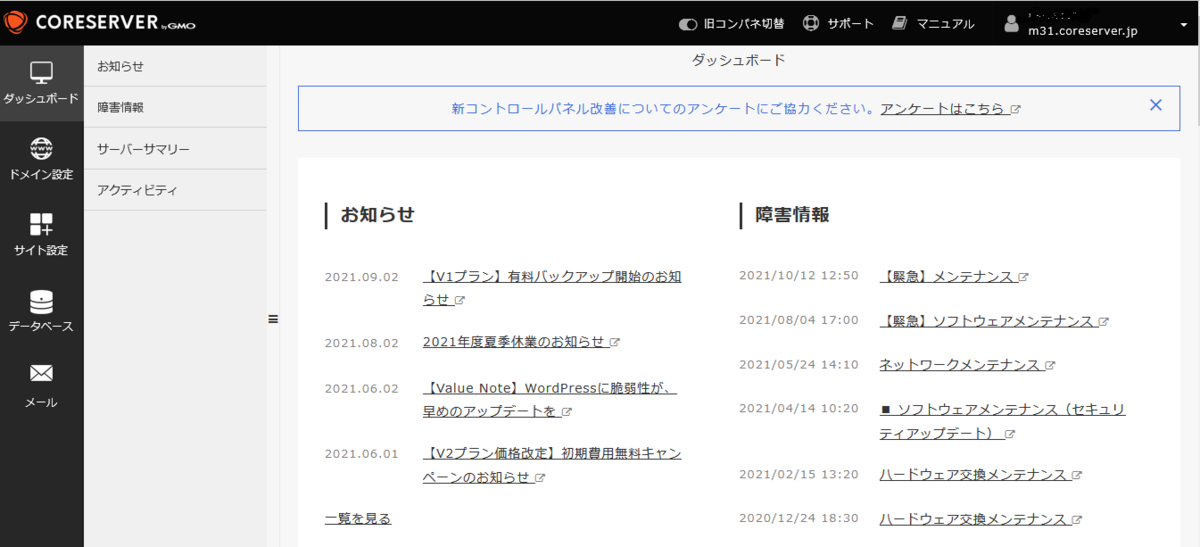The height and width of the screenshot is (547, 1200).
Task: Toggle the 旧コンパネ切替 switch
Action: tap(688, 24)
